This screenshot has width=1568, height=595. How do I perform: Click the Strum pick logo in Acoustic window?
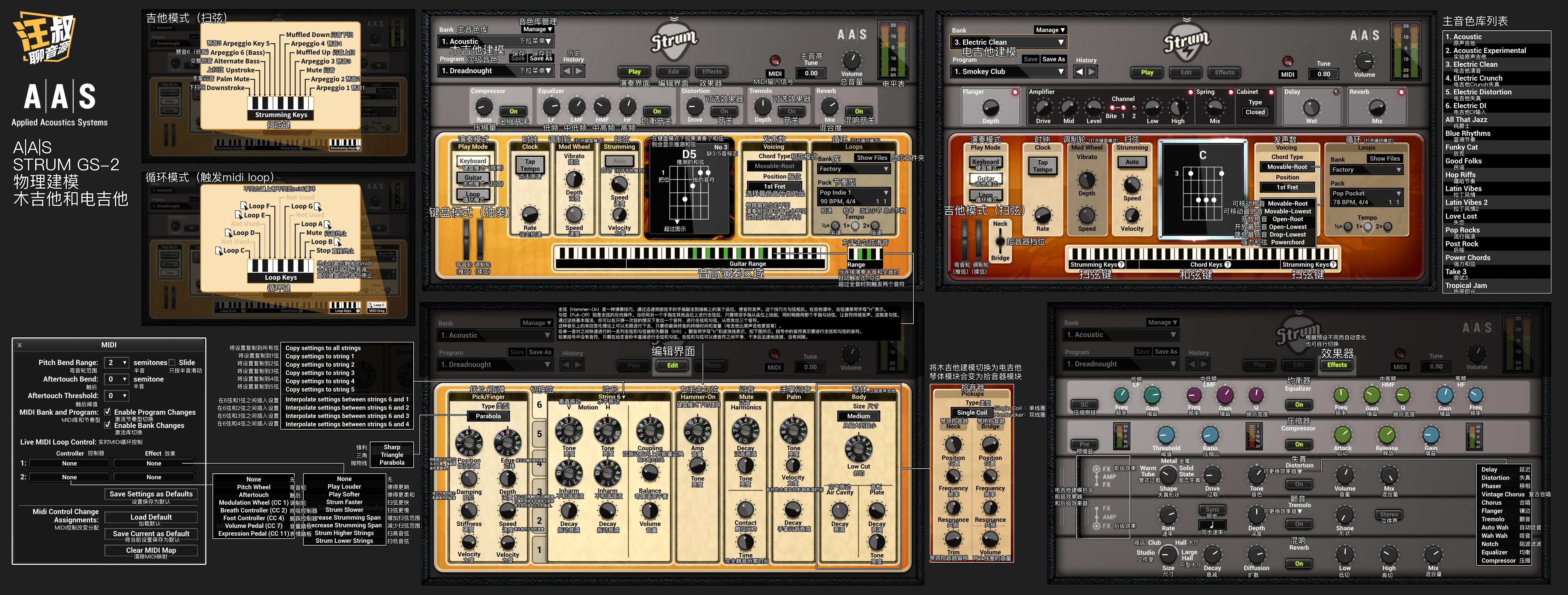(674, 40)
